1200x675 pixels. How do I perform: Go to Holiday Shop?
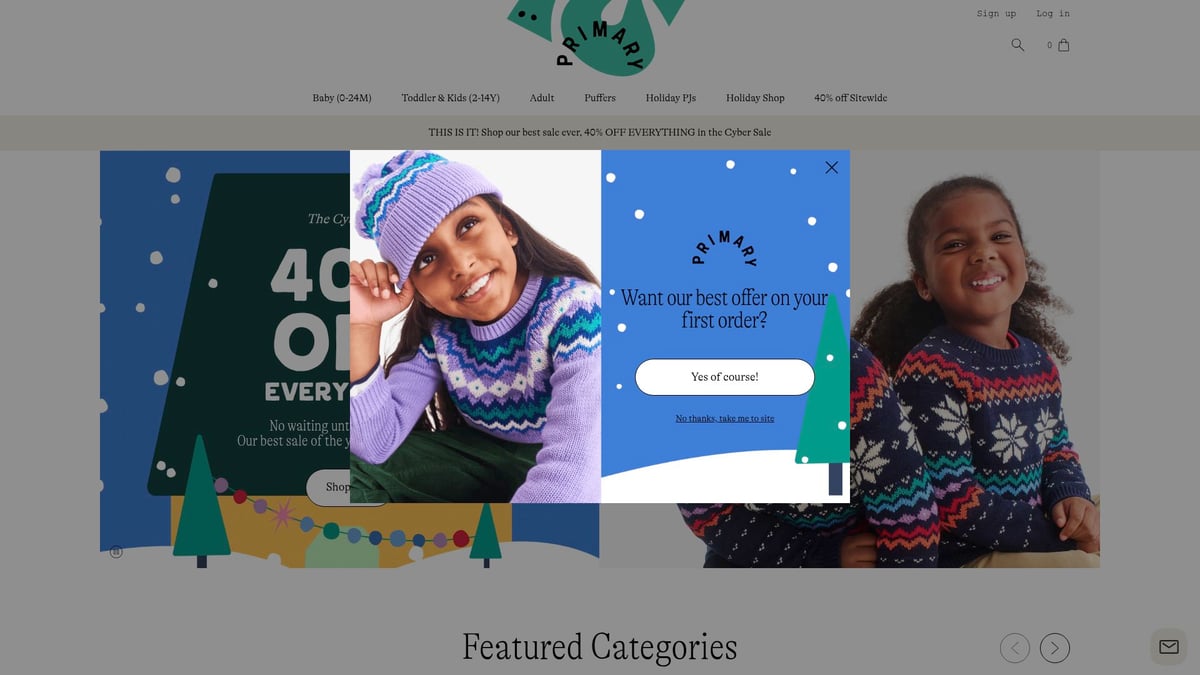pos(755,98)
